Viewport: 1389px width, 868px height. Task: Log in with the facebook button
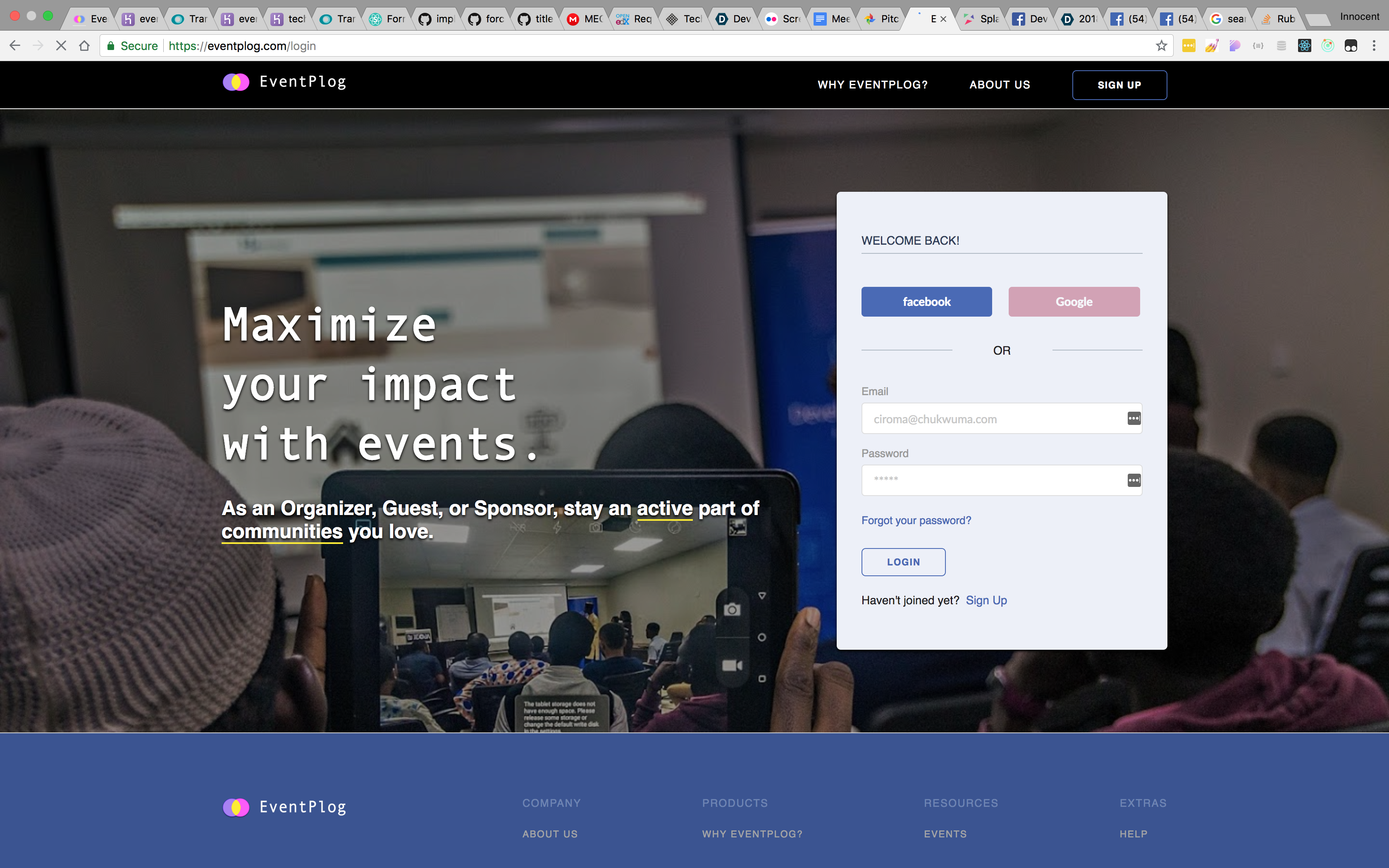pyautogui.click(x=926, y=302)
